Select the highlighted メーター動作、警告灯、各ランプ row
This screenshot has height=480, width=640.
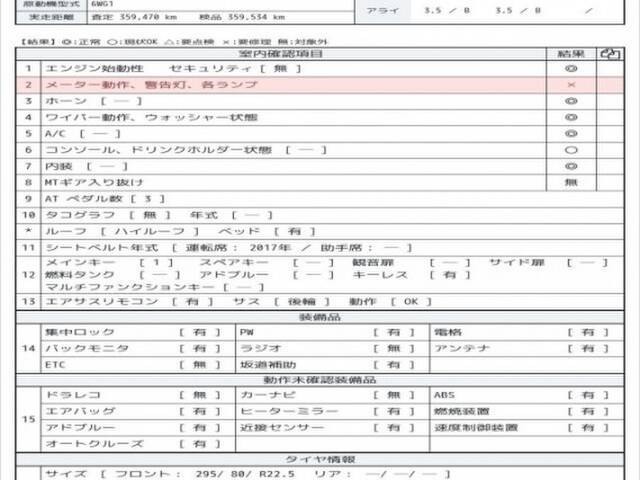(x=320, y=85)
